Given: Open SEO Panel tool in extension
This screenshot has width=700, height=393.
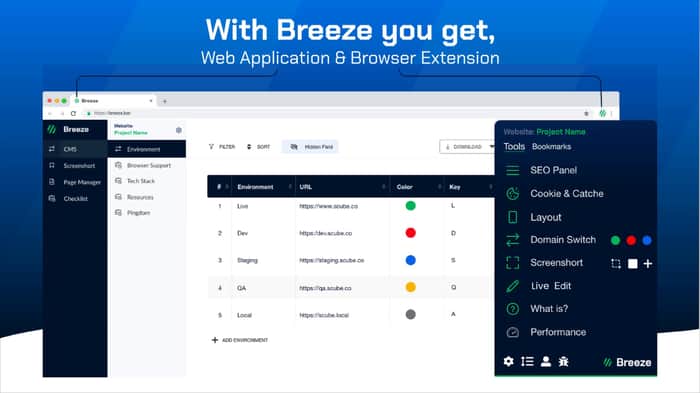Looking at the screenshot, I should point(554,170).
